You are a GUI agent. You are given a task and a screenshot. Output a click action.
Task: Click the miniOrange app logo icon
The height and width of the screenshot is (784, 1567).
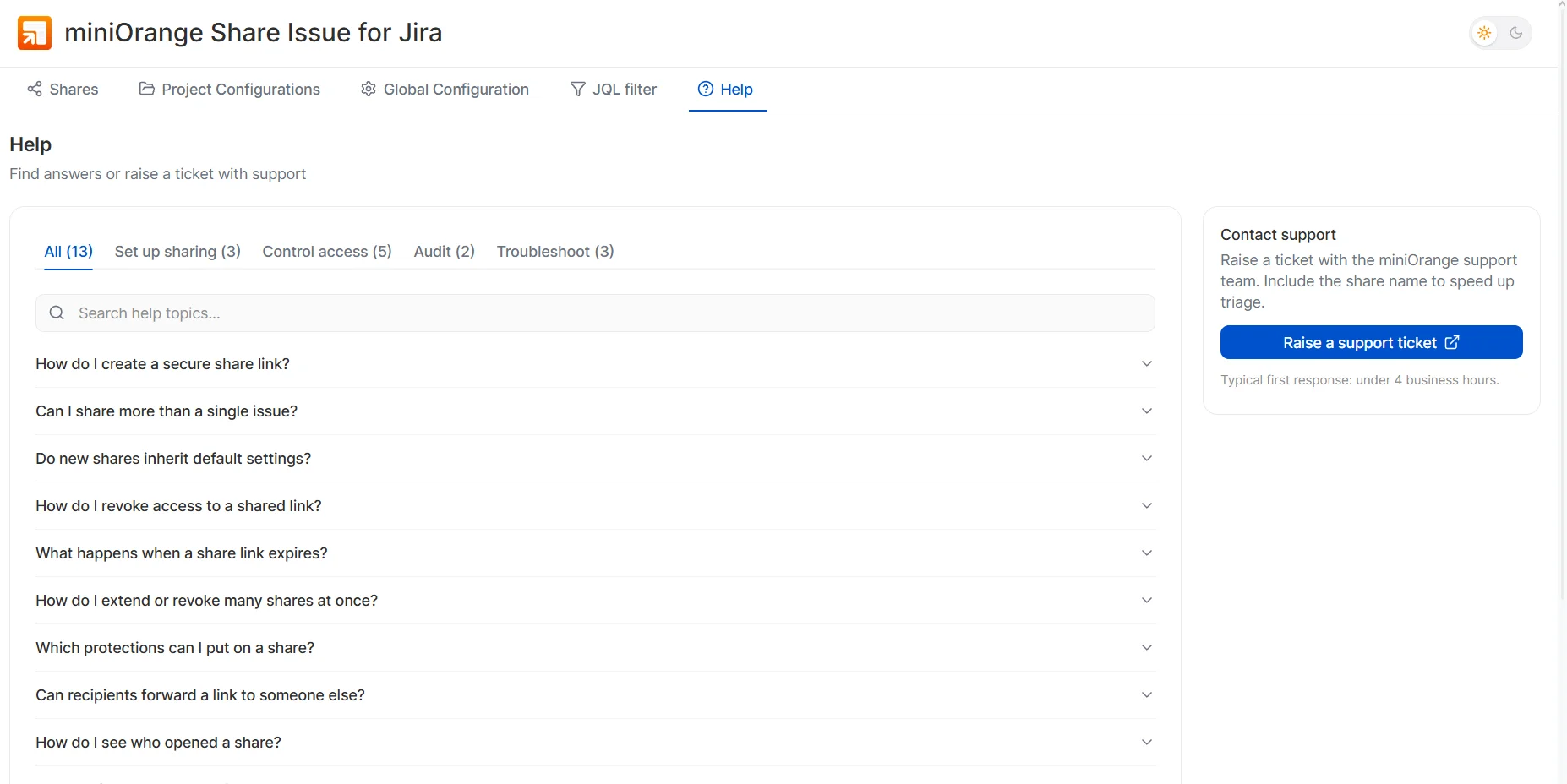(x=35, y=33)
